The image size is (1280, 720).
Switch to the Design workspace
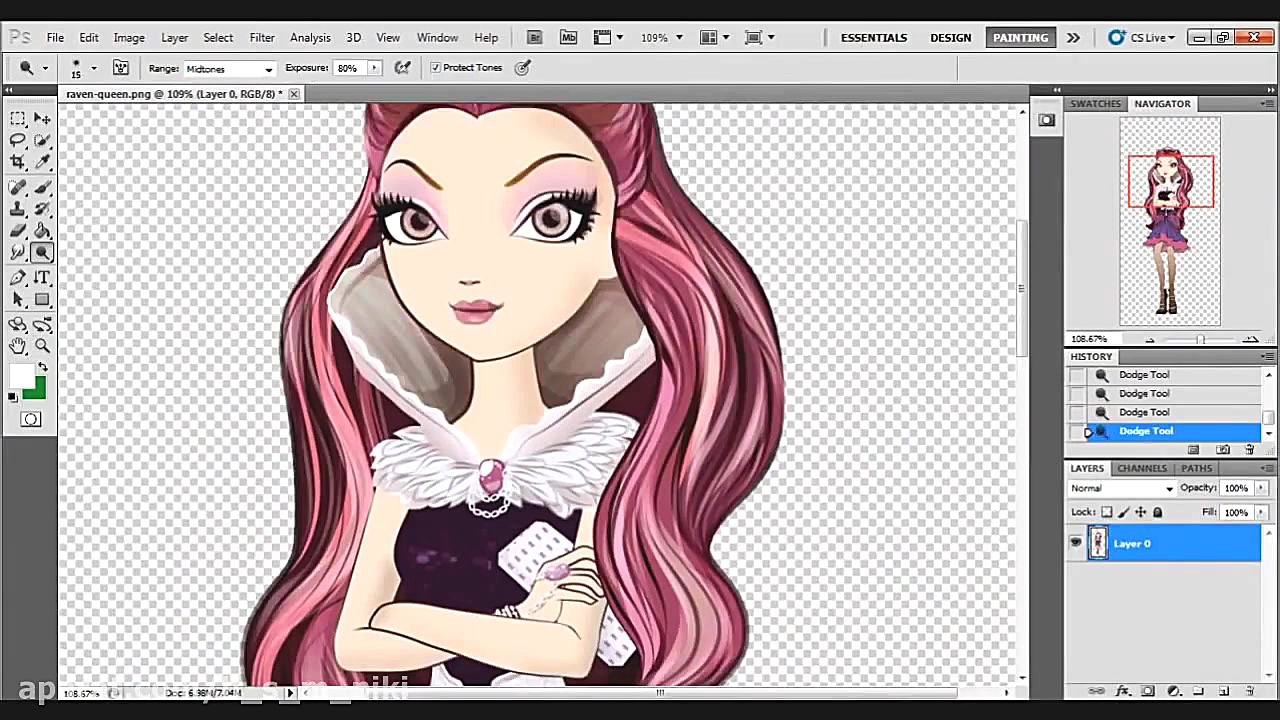[x=950, y=37]
